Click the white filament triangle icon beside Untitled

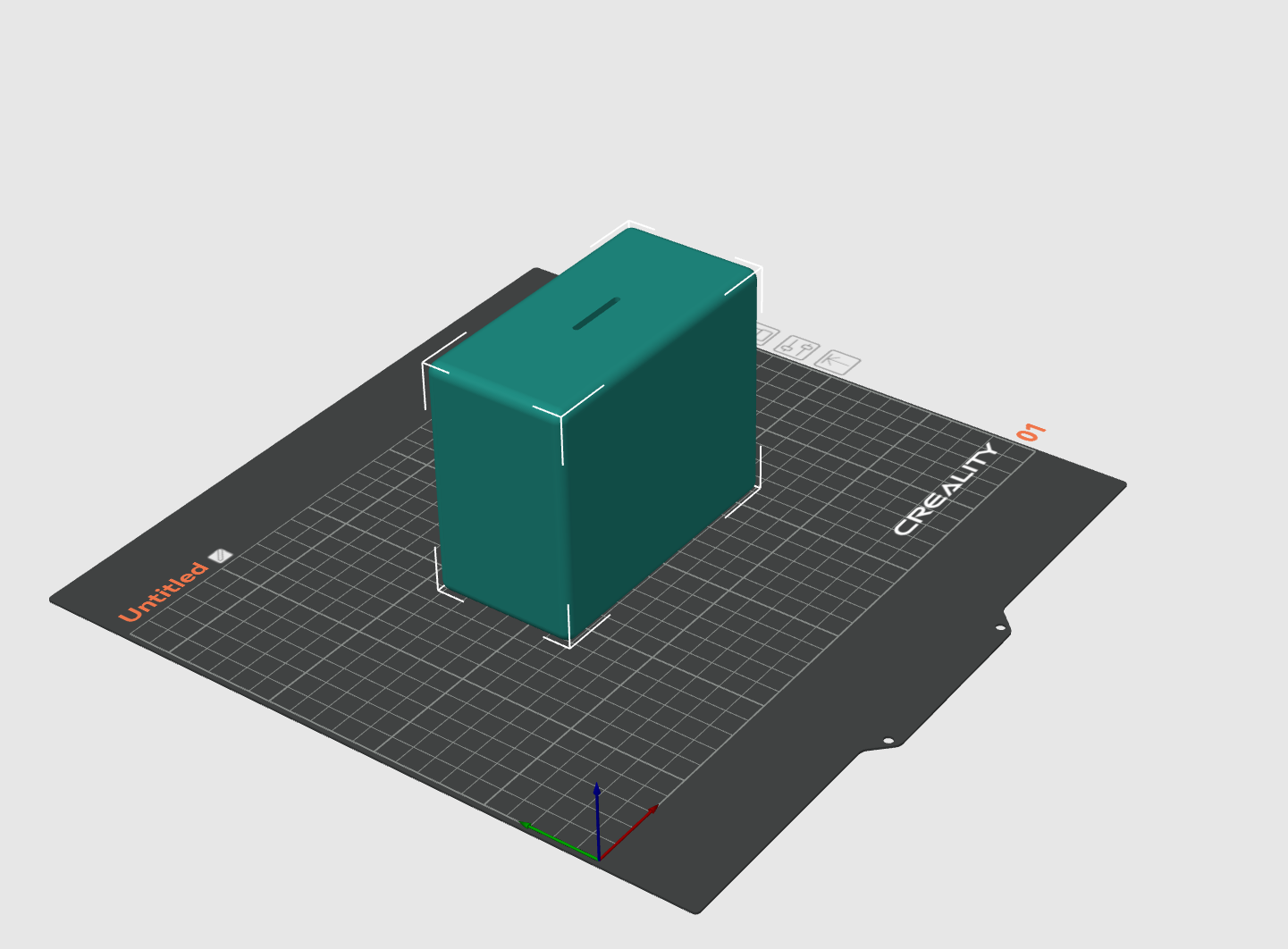point(220,554)
